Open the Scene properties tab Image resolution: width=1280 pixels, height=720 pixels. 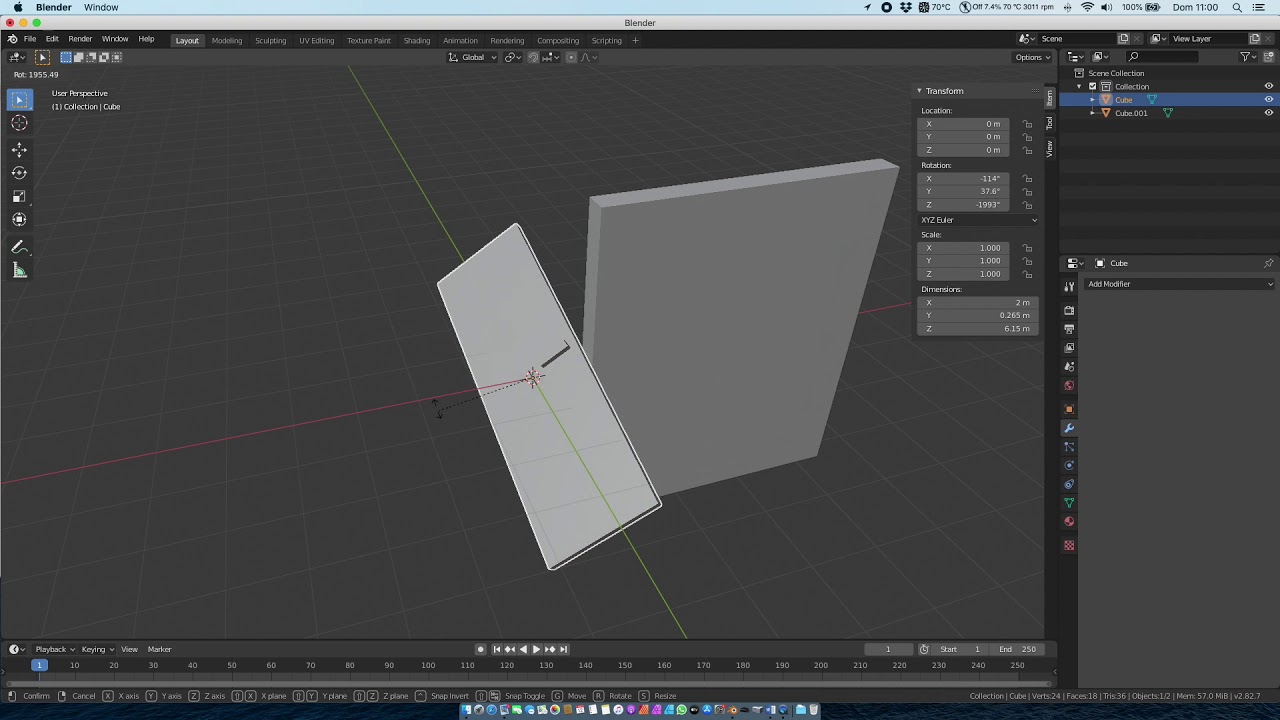[1069, 367]
